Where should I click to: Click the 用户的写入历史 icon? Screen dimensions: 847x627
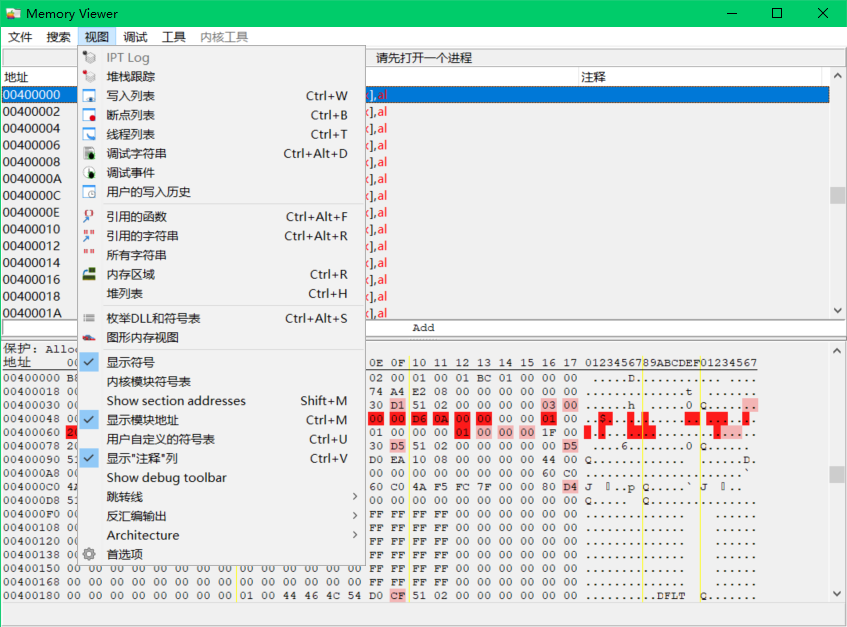90,192
